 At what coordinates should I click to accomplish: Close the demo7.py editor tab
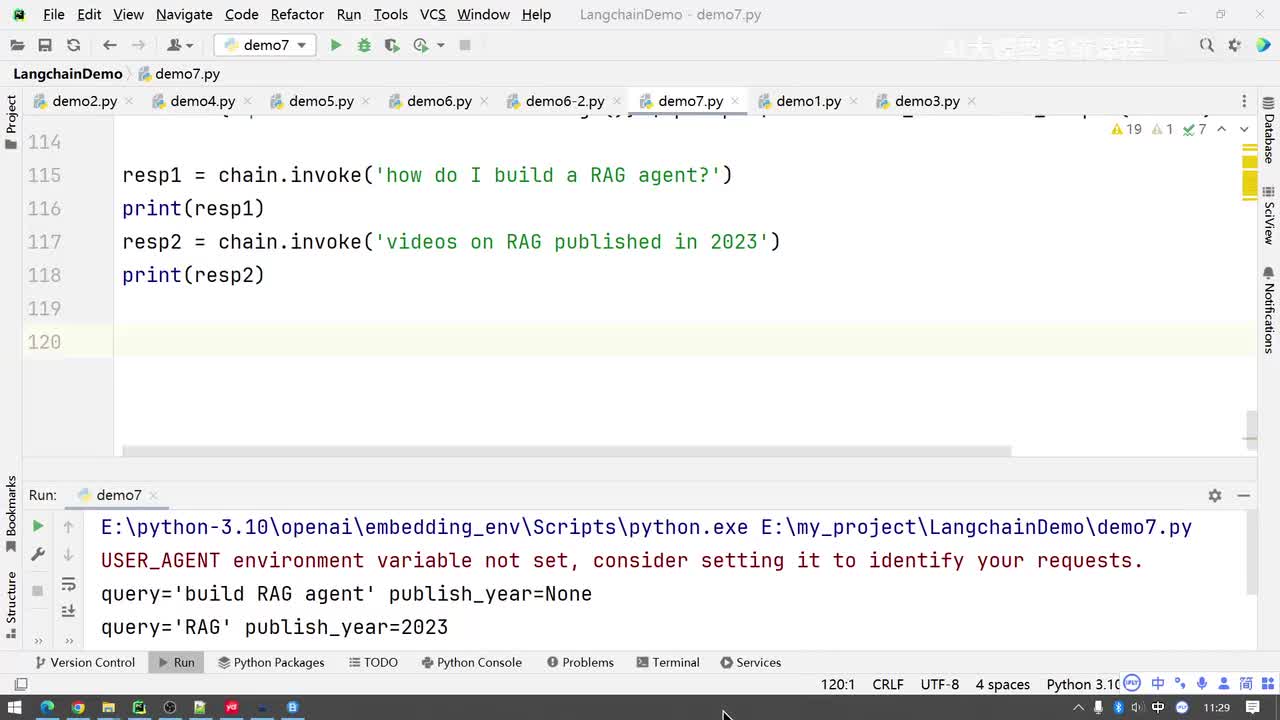tap(735, 101)
